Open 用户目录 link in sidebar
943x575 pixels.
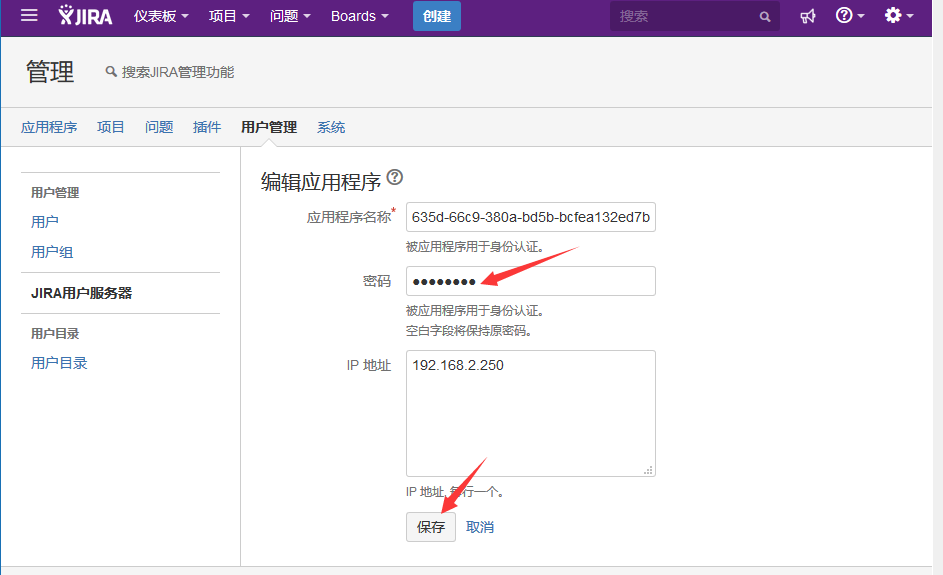pyautogui.click(x=59, y=363)
